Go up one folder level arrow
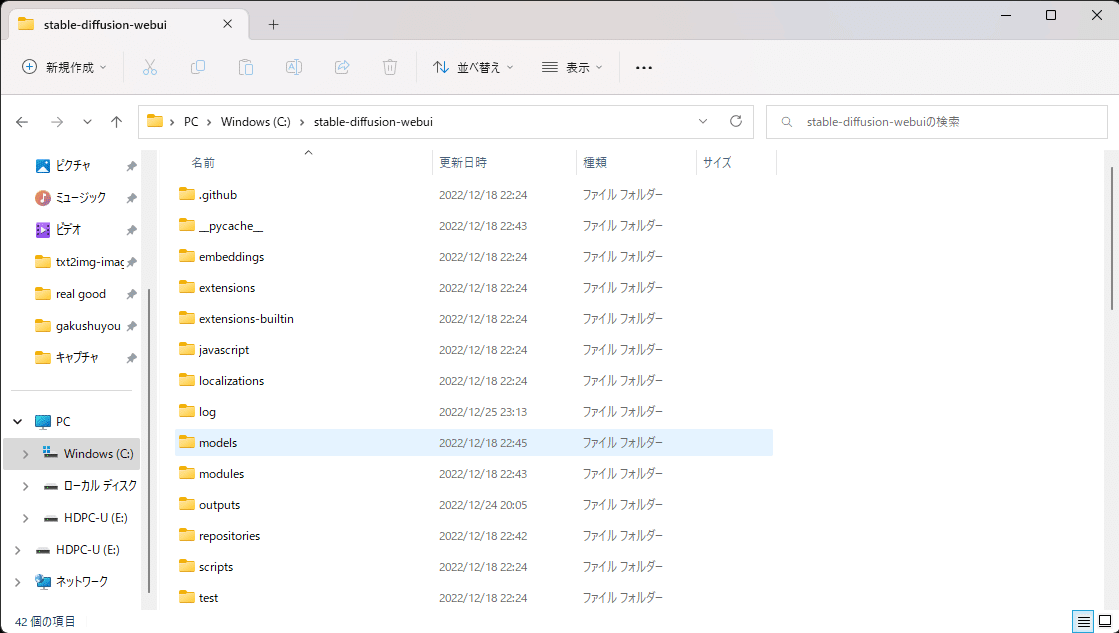The height and width of the screenshot is (633, 1119). point(116,122)
